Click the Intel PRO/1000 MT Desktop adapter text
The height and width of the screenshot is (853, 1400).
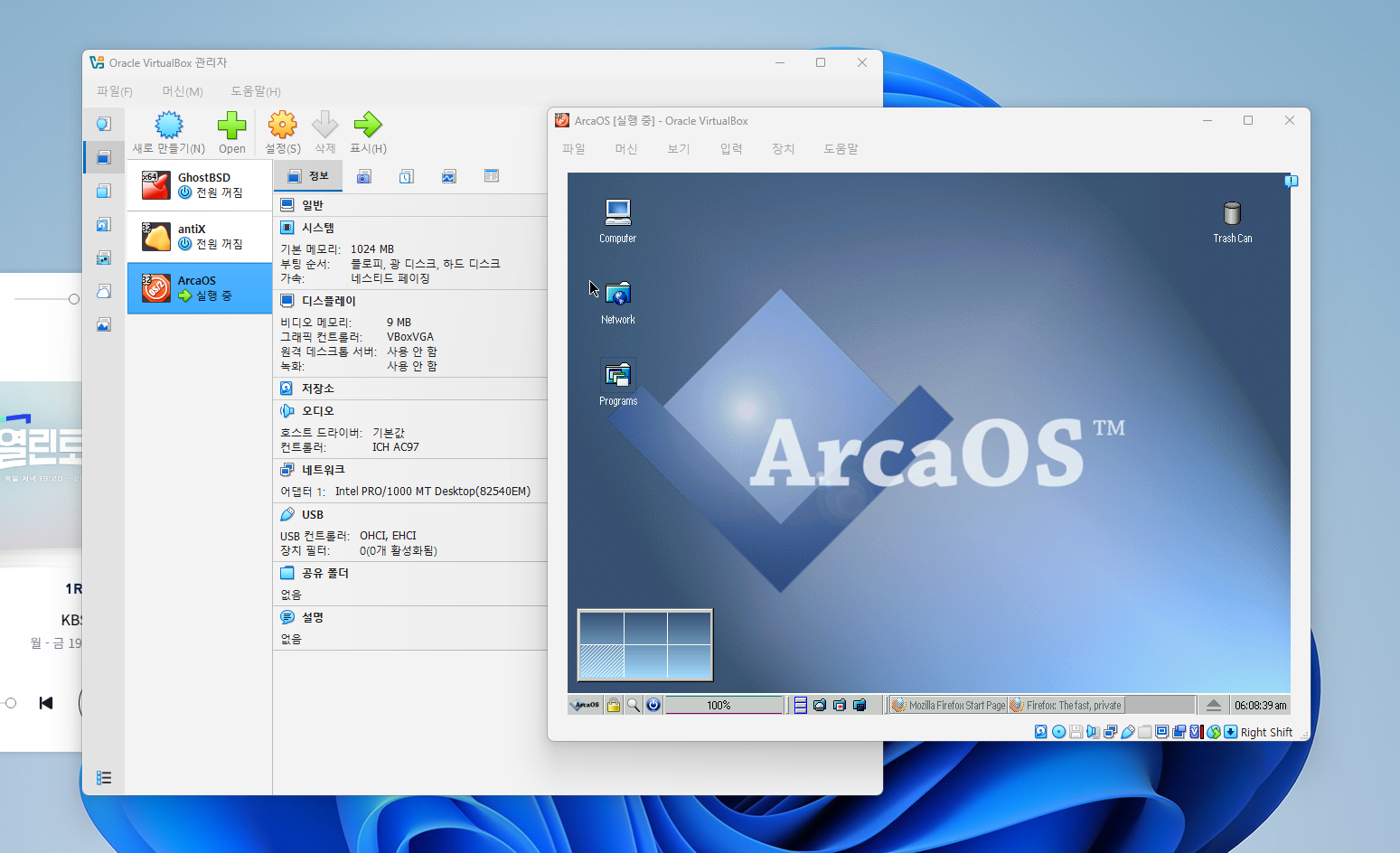(x=433, y=492)
